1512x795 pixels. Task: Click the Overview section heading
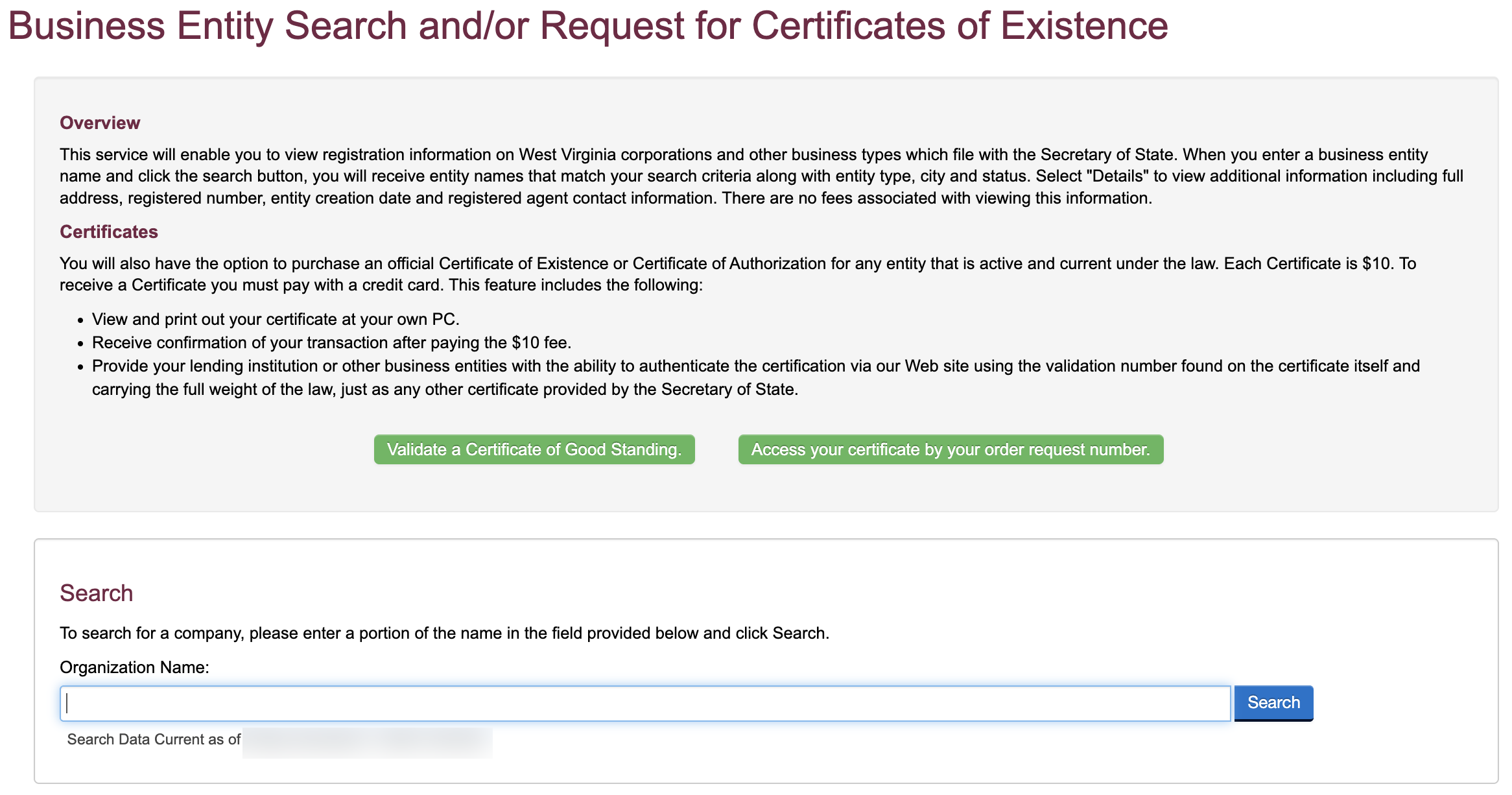click(x=100, y=123)
